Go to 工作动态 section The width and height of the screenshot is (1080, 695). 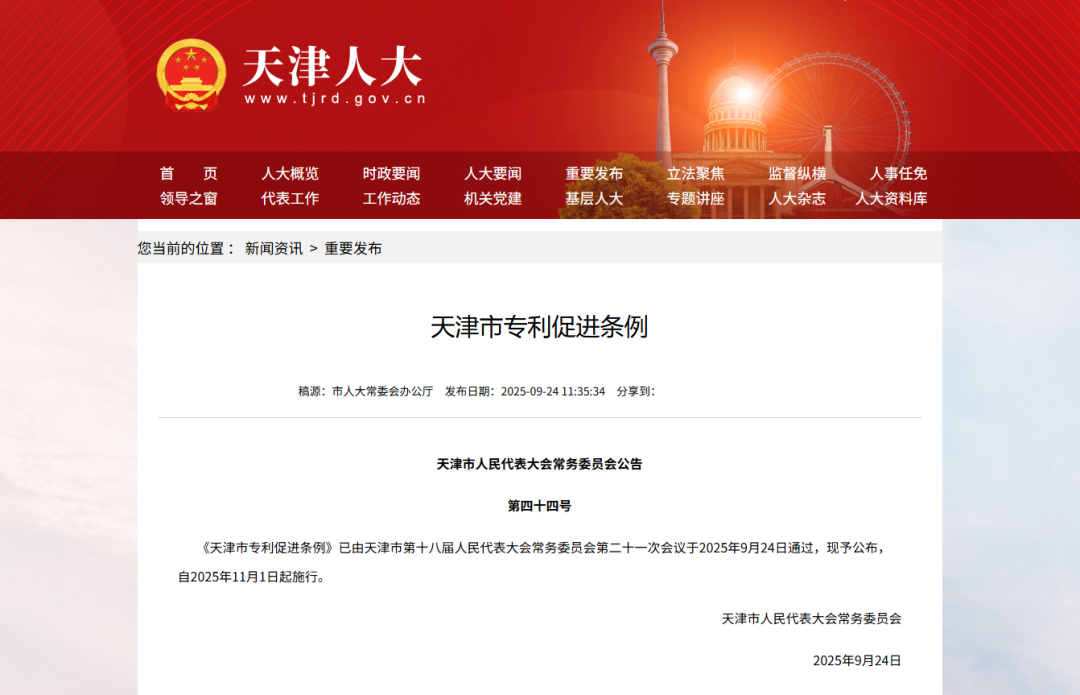391,198
